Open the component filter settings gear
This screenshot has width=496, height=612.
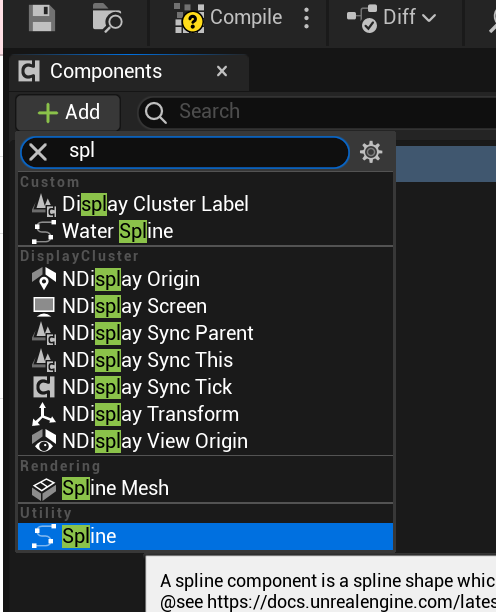371,152
